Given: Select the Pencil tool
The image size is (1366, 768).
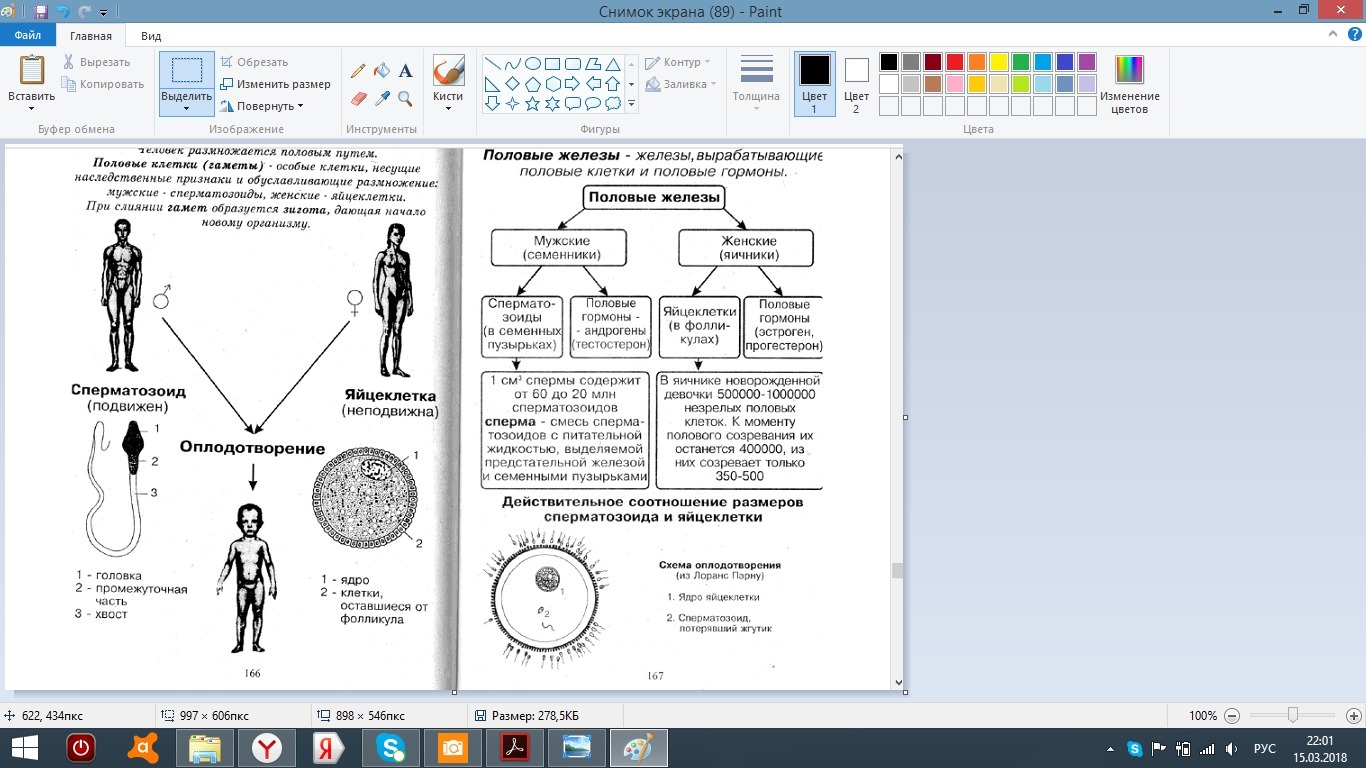Looking at the screenshot, I should tap(358, 71).
